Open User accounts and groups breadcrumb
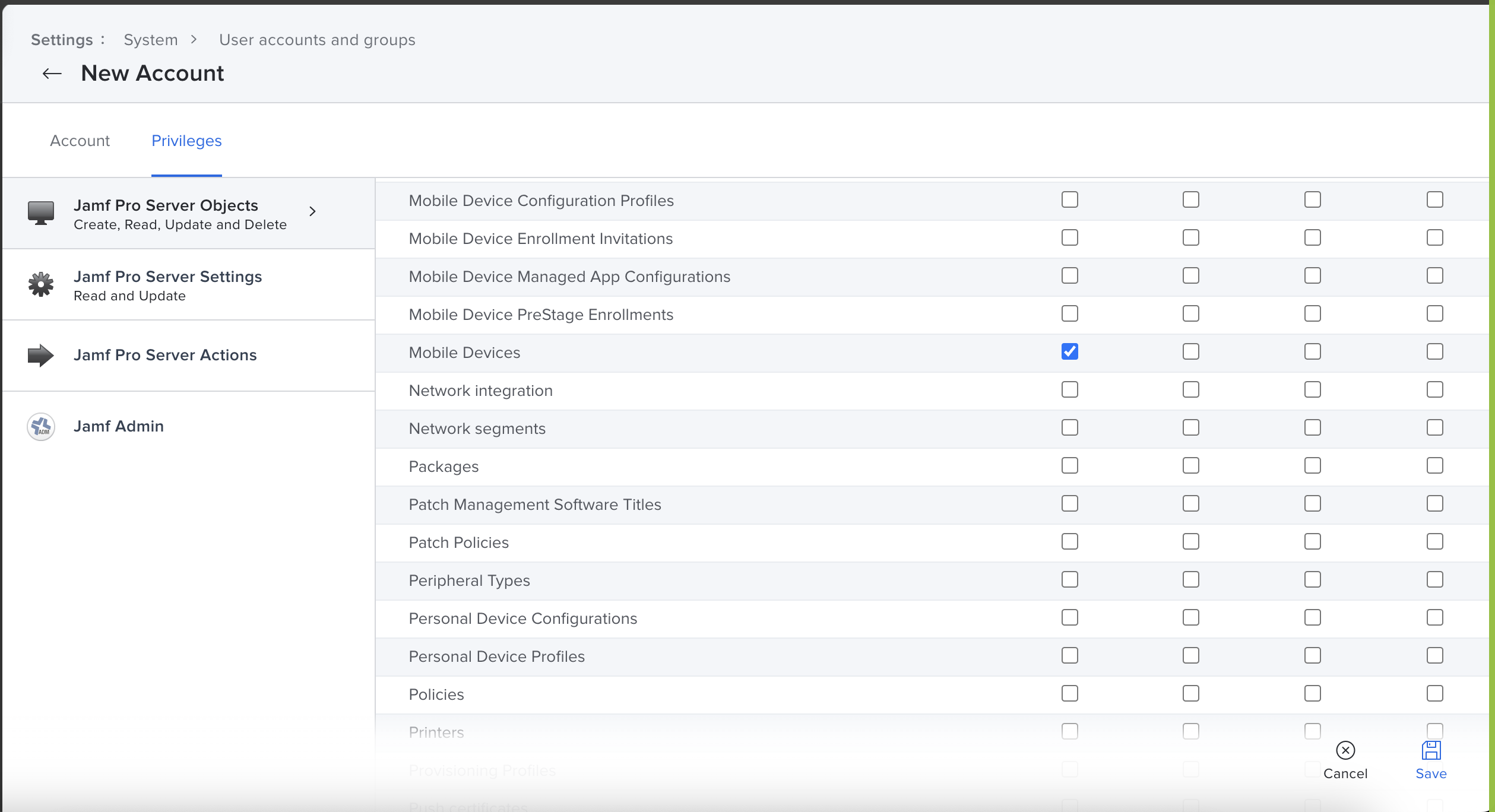The width and height of the screenshot is (1495, 812). point(317,40)
